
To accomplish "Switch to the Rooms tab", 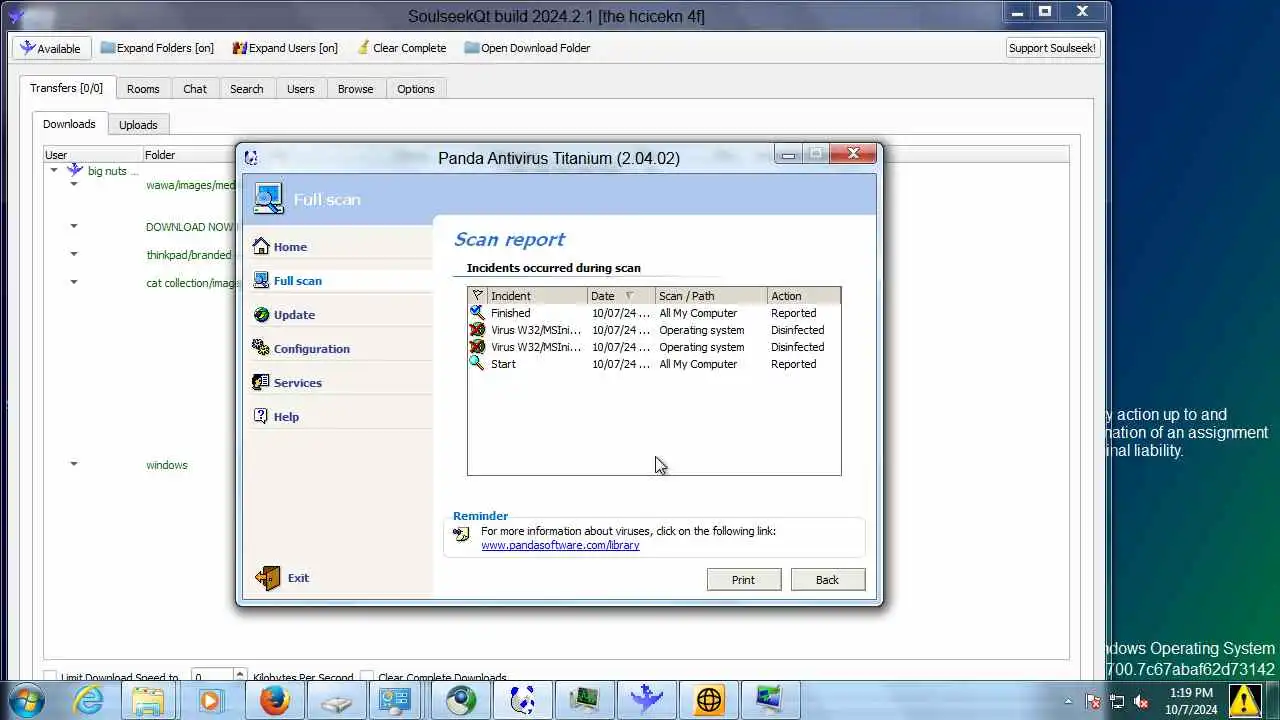I will pyautogui.click(x=143, y=89).
